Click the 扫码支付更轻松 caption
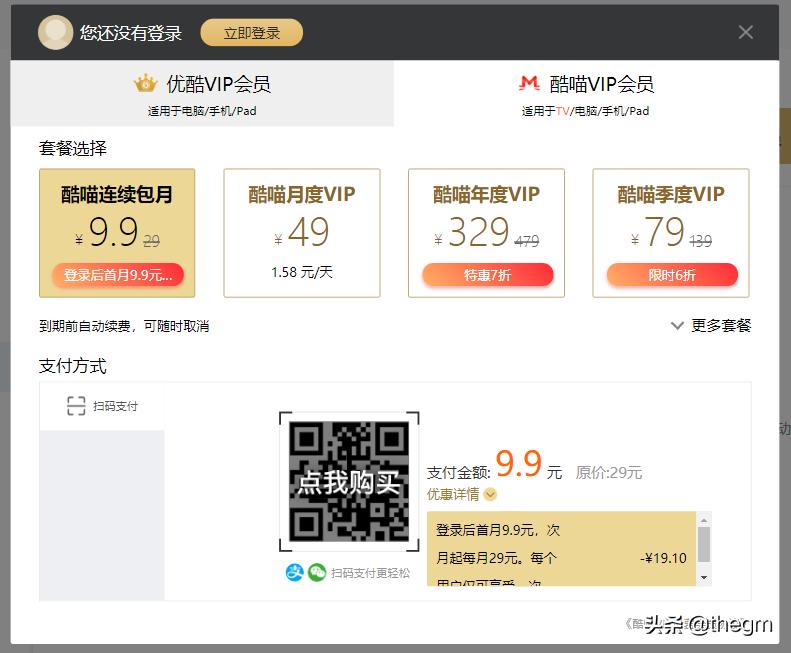This screenshot has height=653, width=791. [370, 573]
